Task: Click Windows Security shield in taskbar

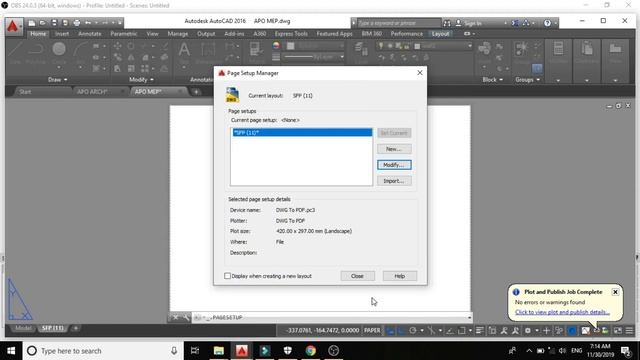Action: [288, 350]
